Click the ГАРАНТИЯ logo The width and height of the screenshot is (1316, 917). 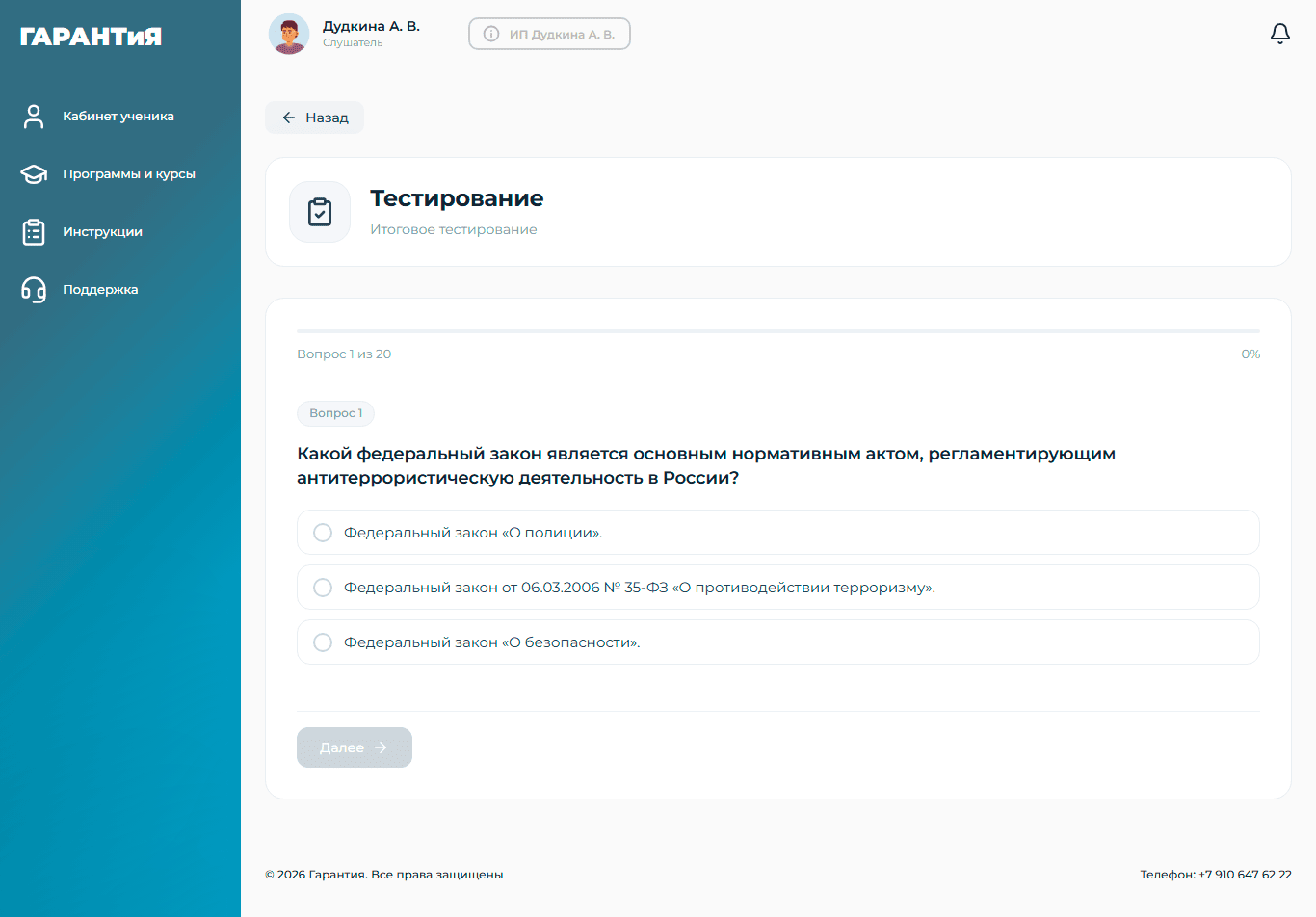pyautogui.click(x=91, y=37)
